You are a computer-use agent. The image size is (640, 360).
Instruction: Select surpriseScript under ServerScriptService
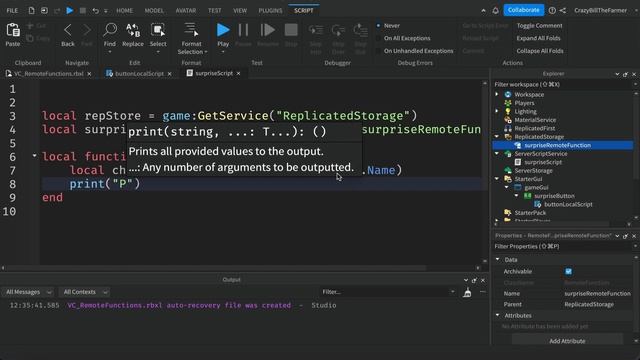tap(543, 162)
